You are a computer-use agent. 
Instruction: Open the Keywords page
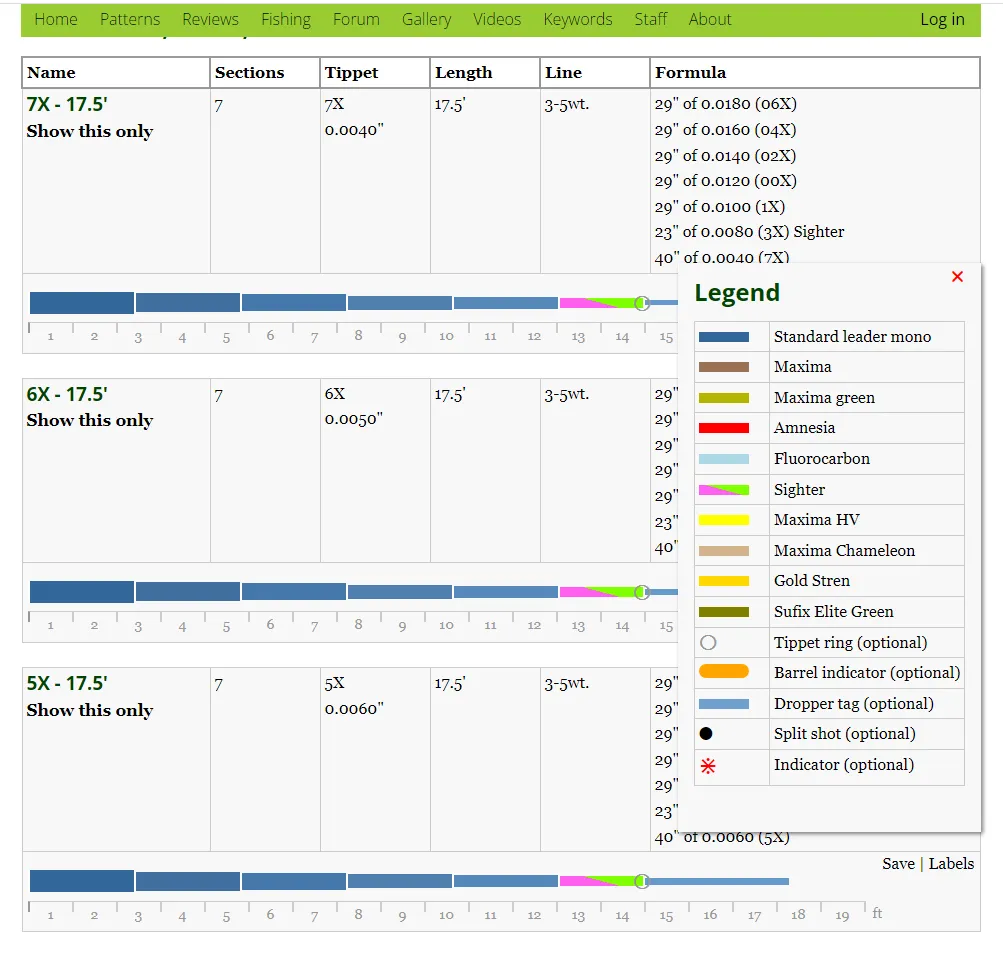point(578,19)
